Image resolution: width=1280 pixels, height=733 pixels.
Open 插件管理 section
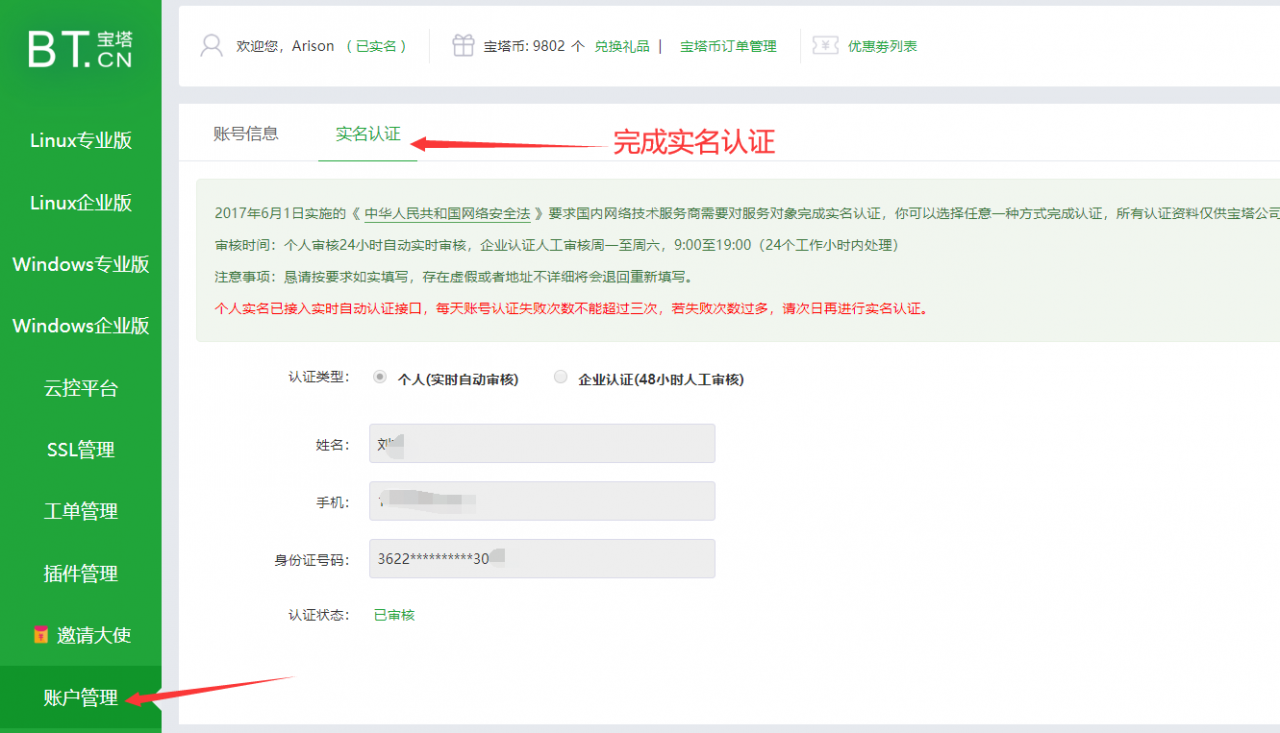[x=81, y=573]
